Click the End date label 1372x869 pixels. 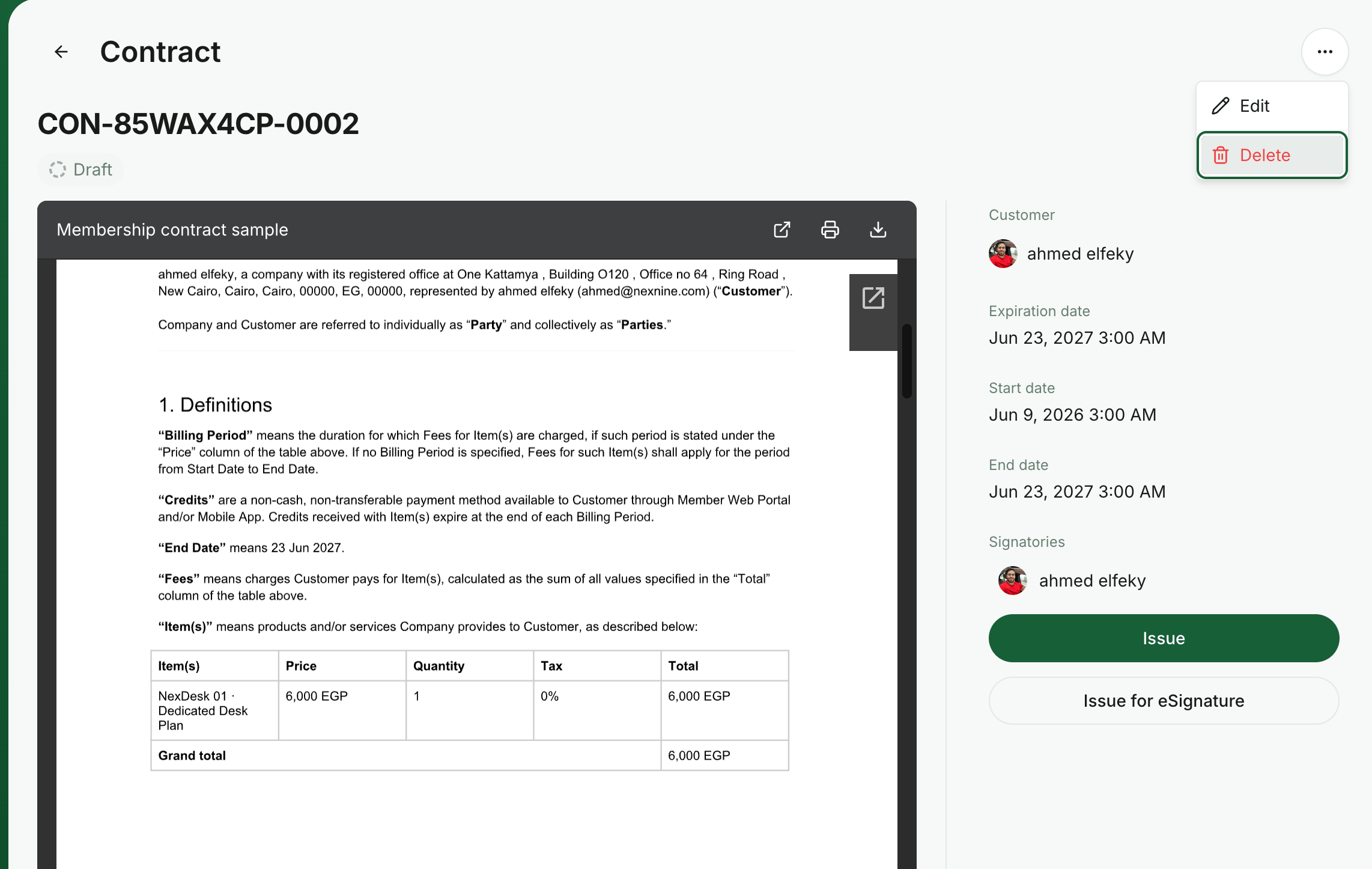point(1018,465)
